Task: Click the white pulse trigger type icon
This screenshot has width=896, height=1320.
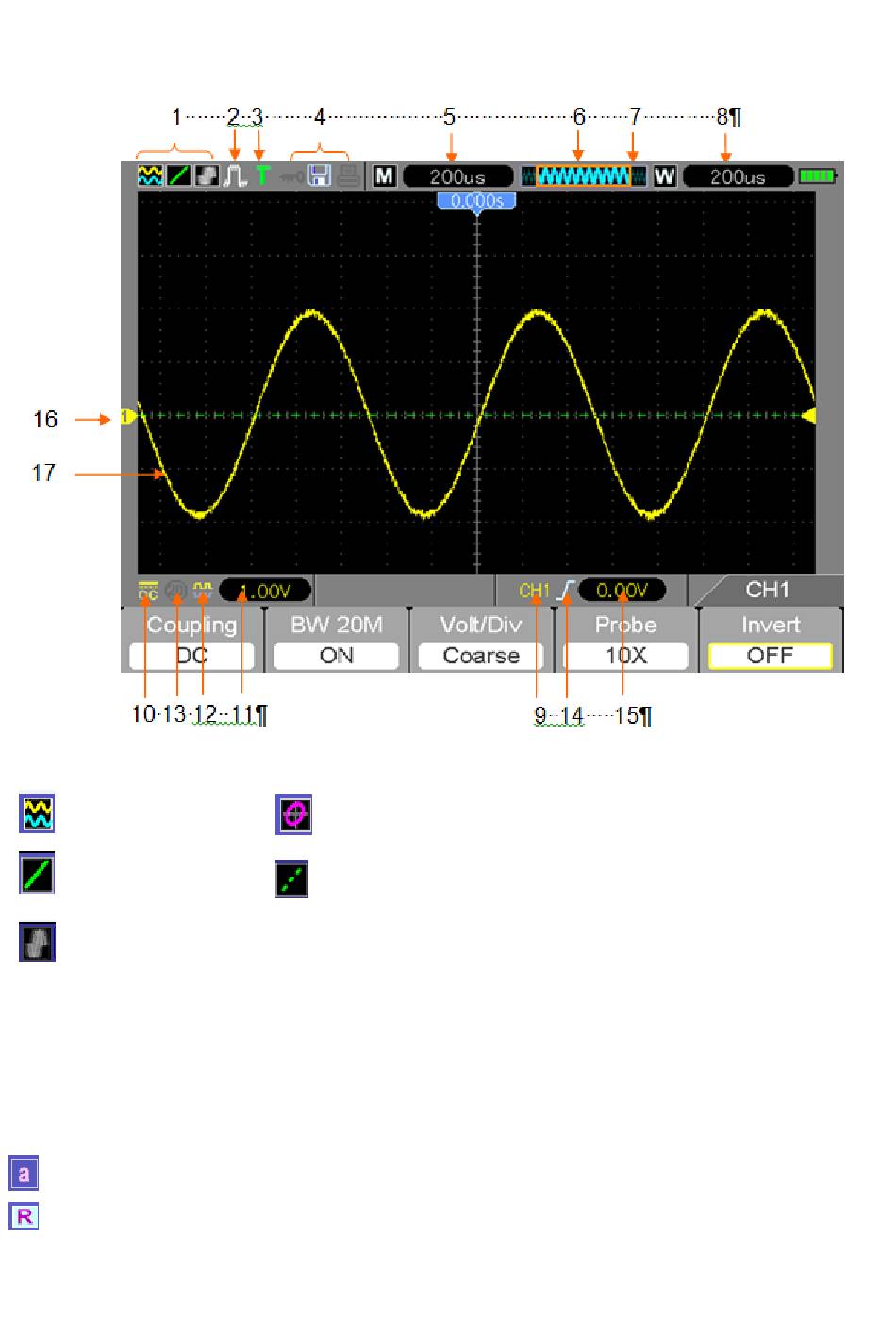Action: [x=235, y=175]
